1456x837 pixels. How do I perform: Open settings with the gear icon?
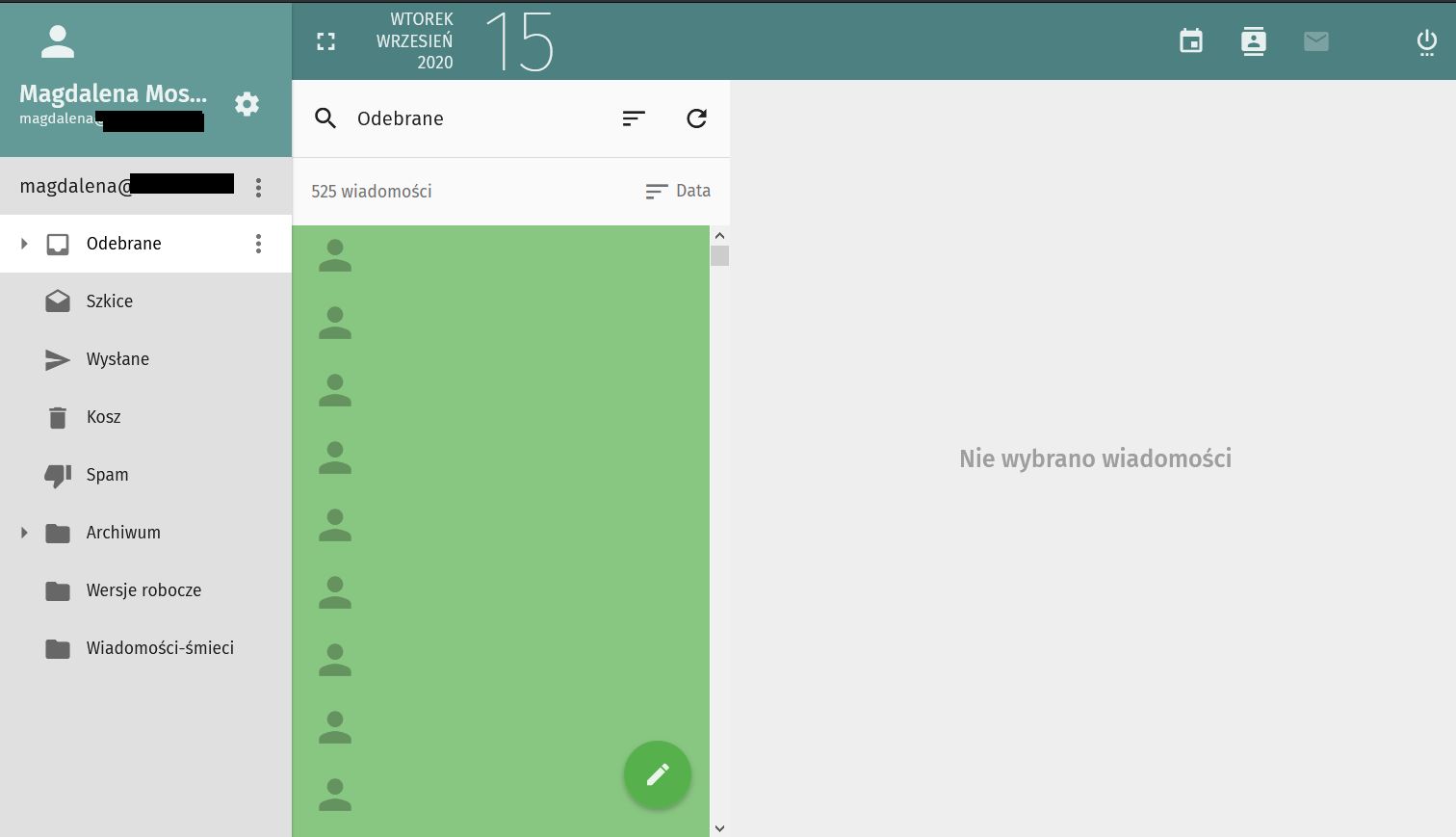[247, 104]
